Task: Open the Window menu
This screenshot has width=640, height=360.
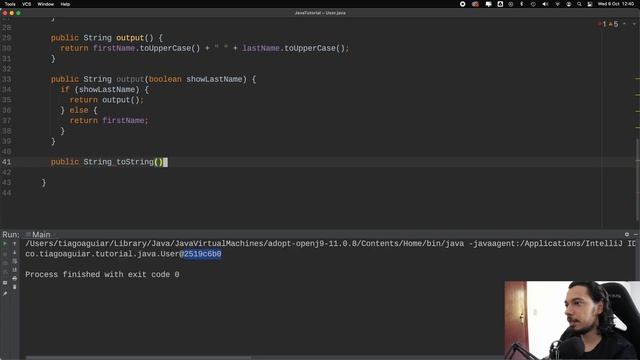Action: [46, 4]
